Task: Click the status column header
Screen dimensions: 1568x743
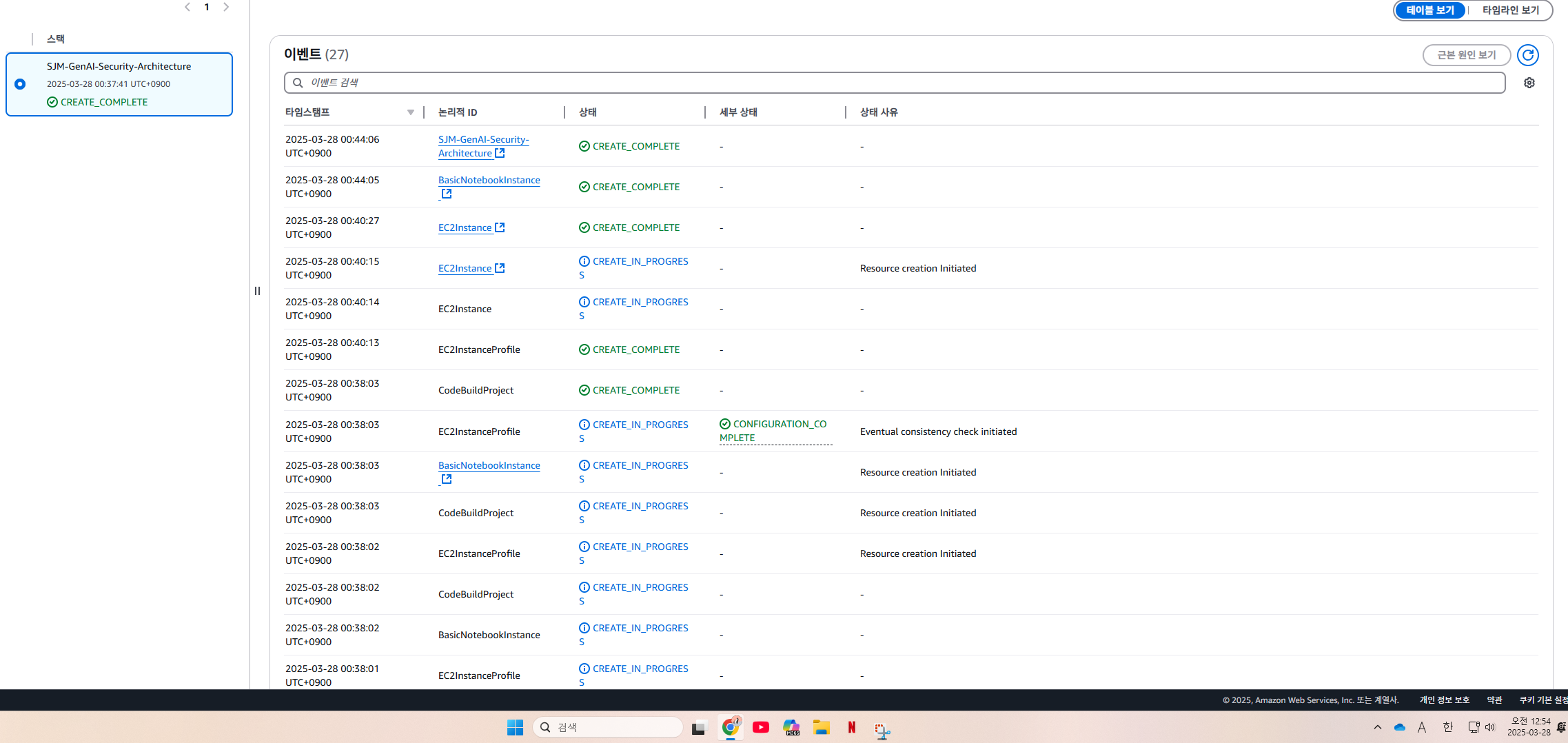Action: tap(588, 112)
